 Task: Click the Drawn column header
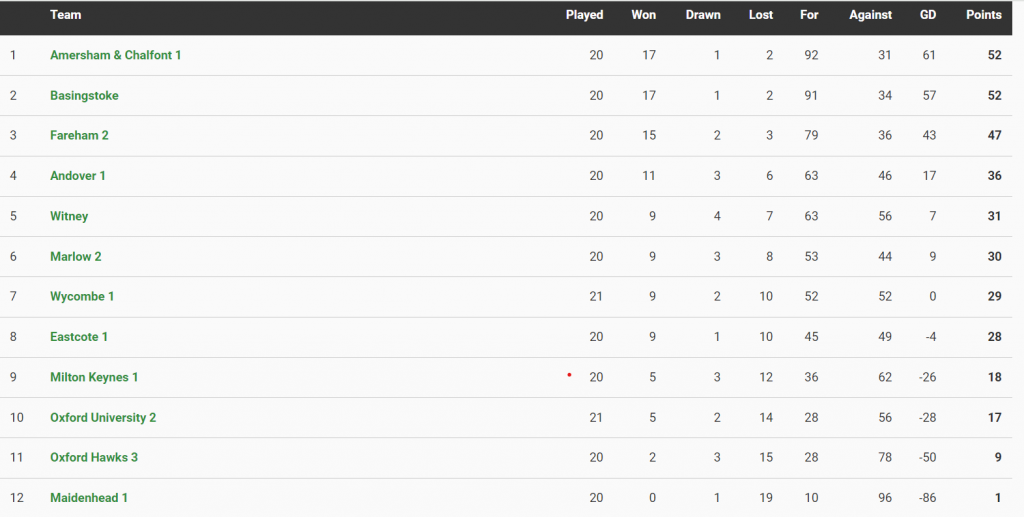(x=703, y=15)
